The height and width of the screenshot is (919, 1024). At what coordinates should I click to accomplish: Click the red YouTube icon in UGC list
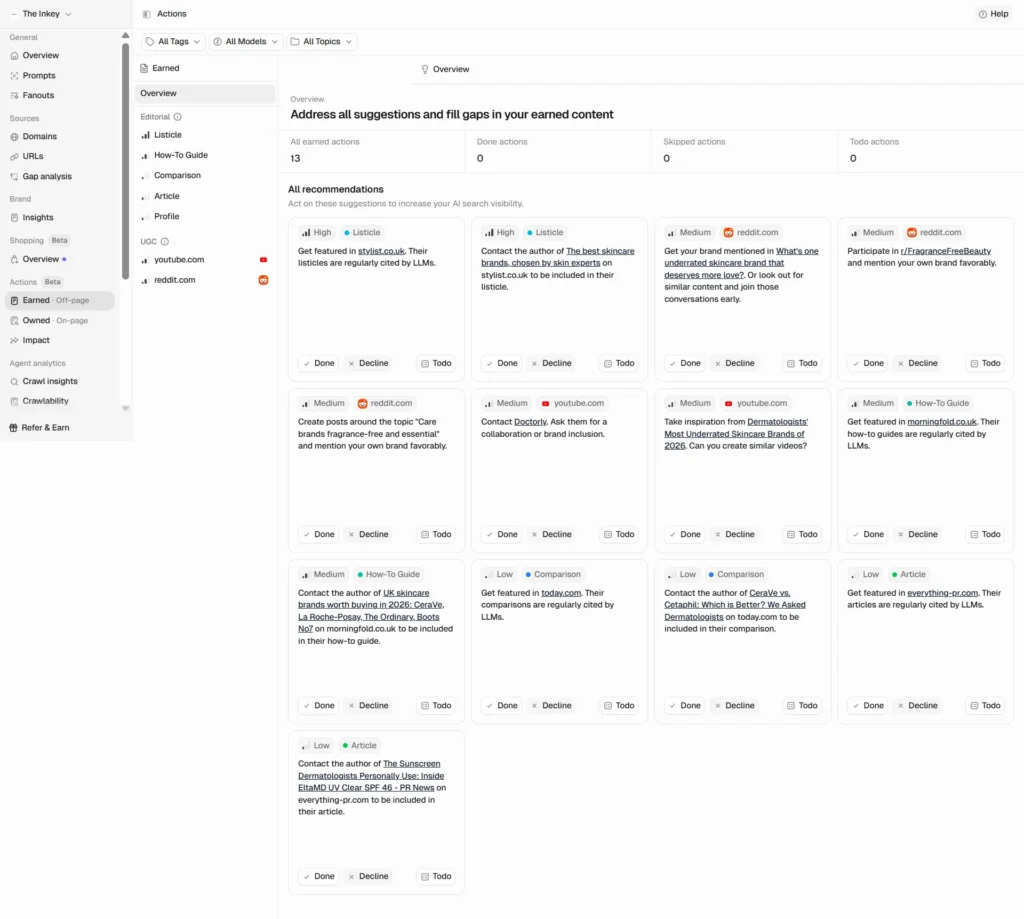coord(263,260)
